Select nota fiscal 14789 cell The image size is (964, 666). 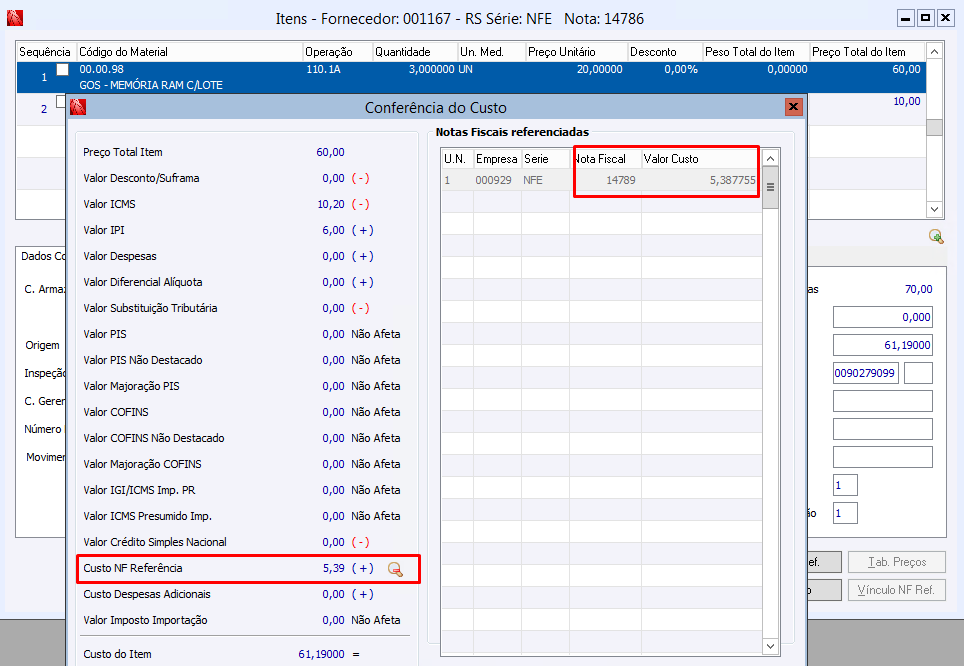pos(606,180)
